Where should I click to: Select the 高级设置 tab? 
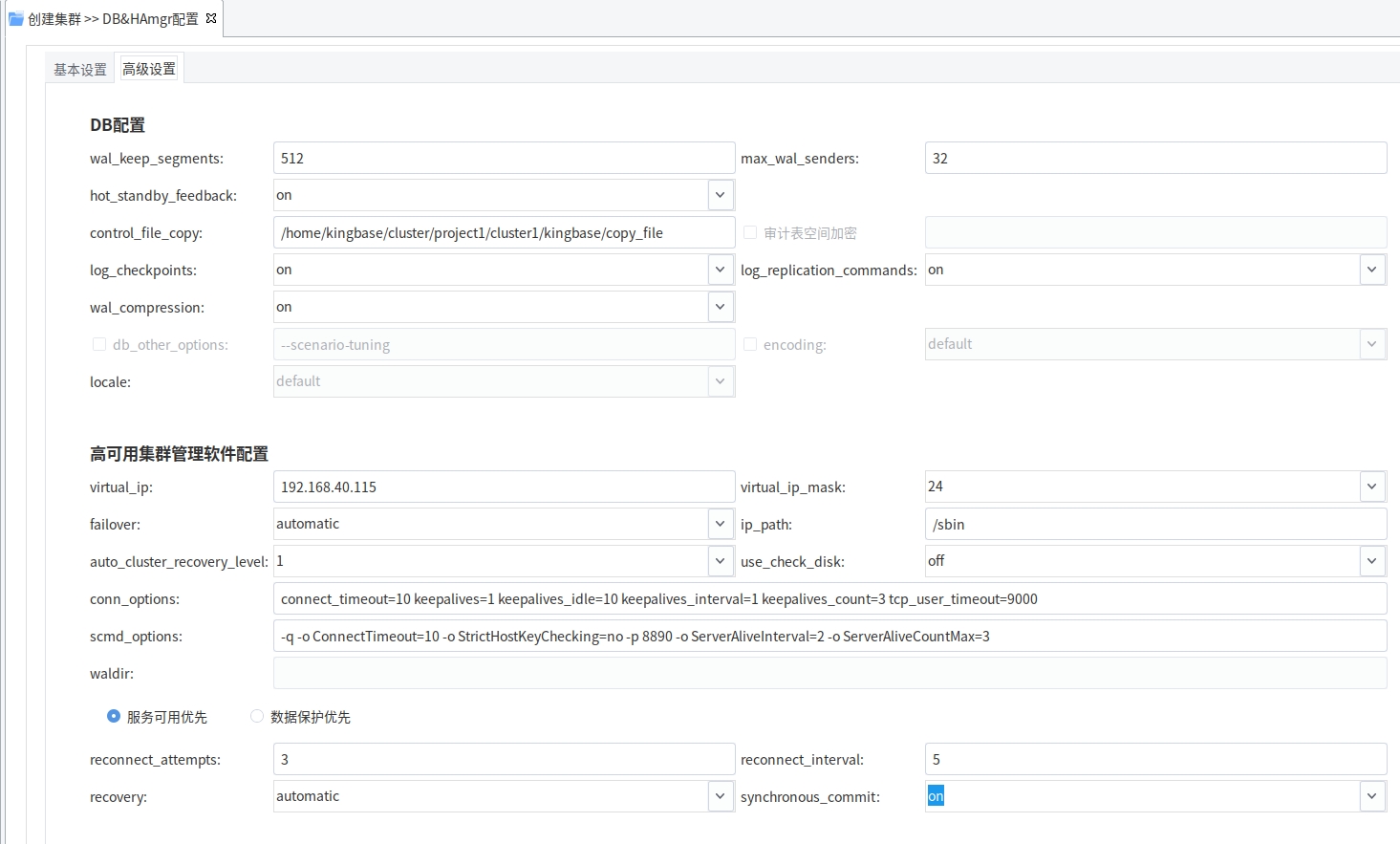(149, 69)
